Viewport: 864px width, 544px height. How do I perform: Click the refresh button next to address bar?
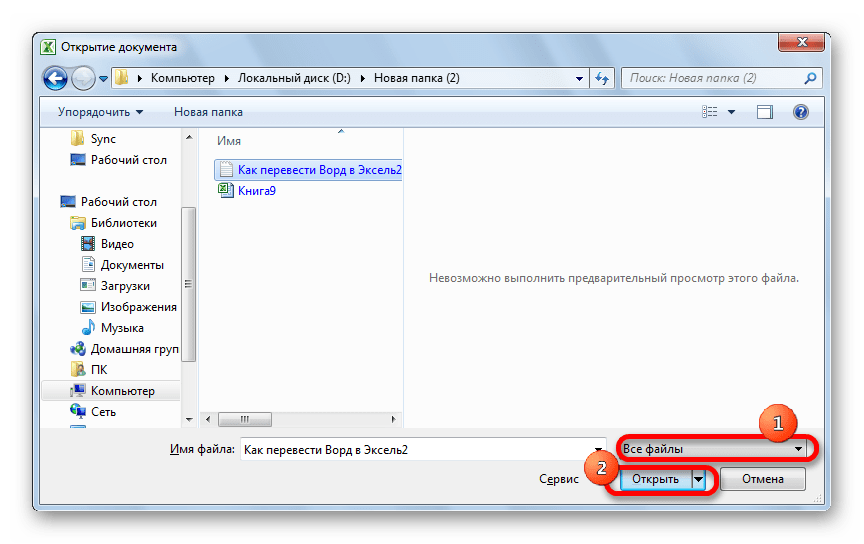point(602,78)
